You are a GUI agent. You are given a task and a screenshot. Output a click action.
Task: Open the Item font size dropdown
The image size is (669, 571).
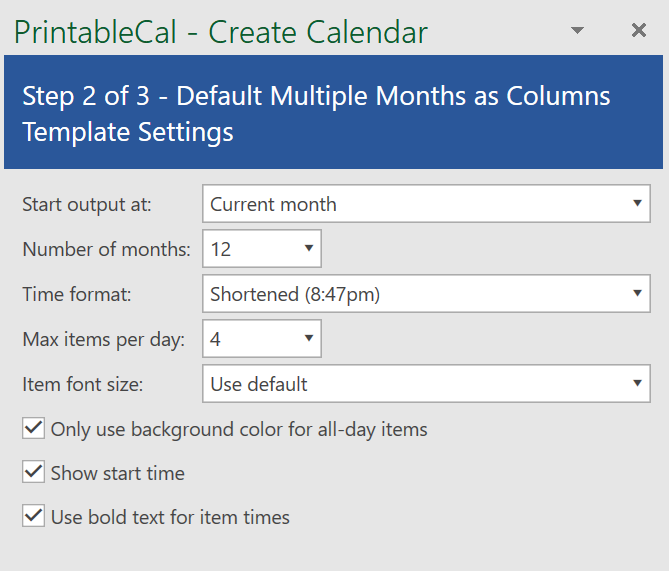click(x=426, y=384)
